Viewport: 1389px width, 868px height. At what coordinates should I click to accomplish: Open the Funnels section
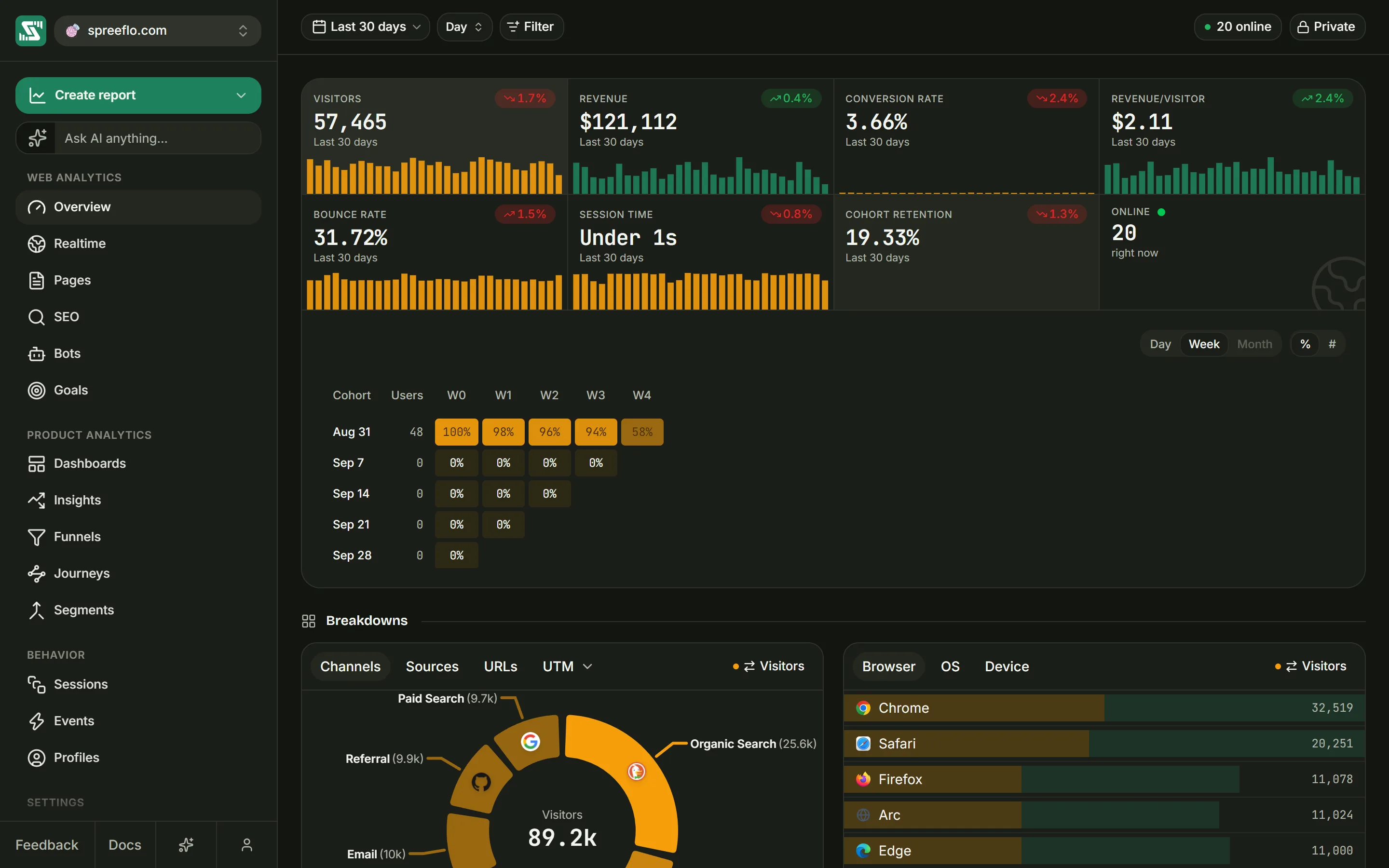[138, 537]
